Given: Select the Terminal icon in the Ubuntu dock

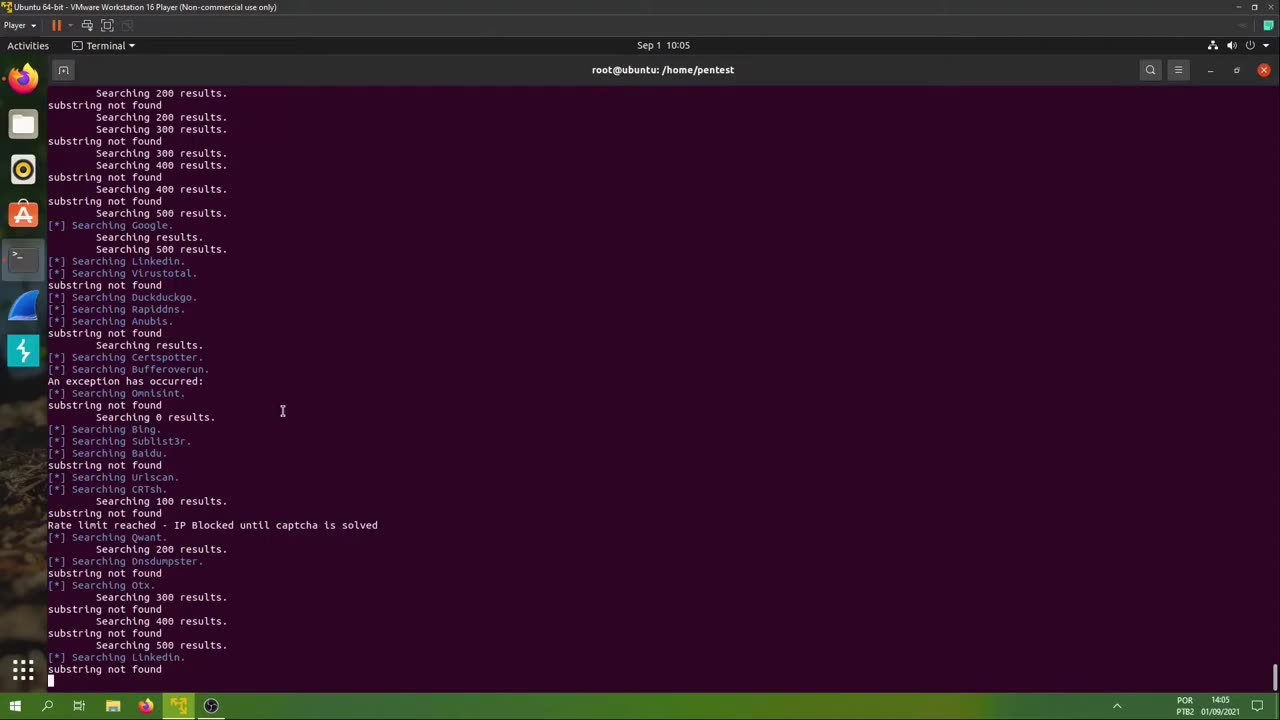Looking at the screenshot, I should pyautogui.click(x=23, y=259).
